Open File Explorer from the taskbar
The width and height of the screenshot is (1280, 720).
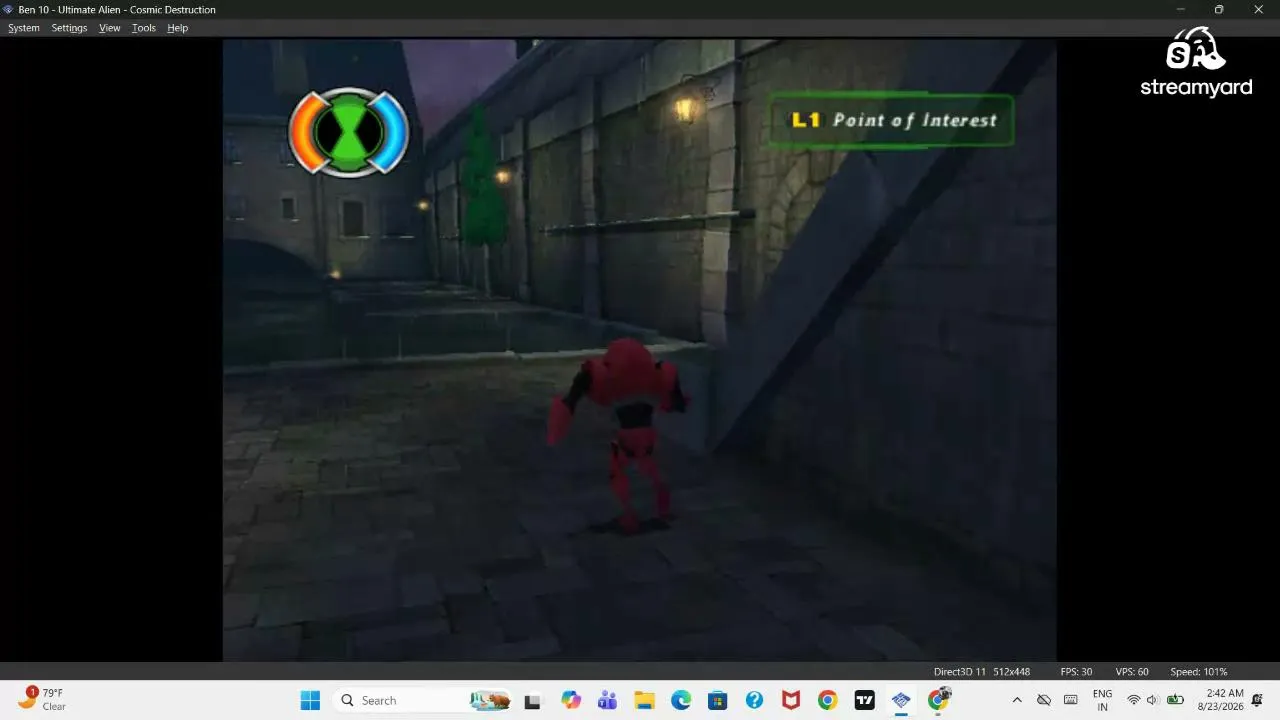(x=644, y=701)
